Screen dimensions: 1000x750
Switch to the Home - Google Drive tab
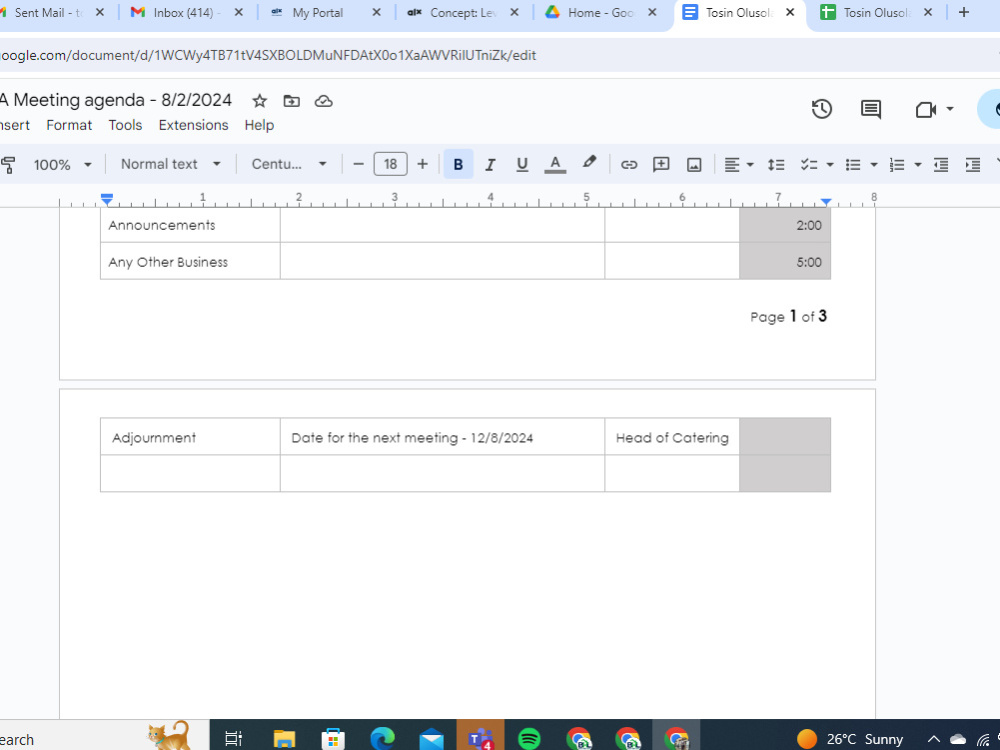pos(600,12)
